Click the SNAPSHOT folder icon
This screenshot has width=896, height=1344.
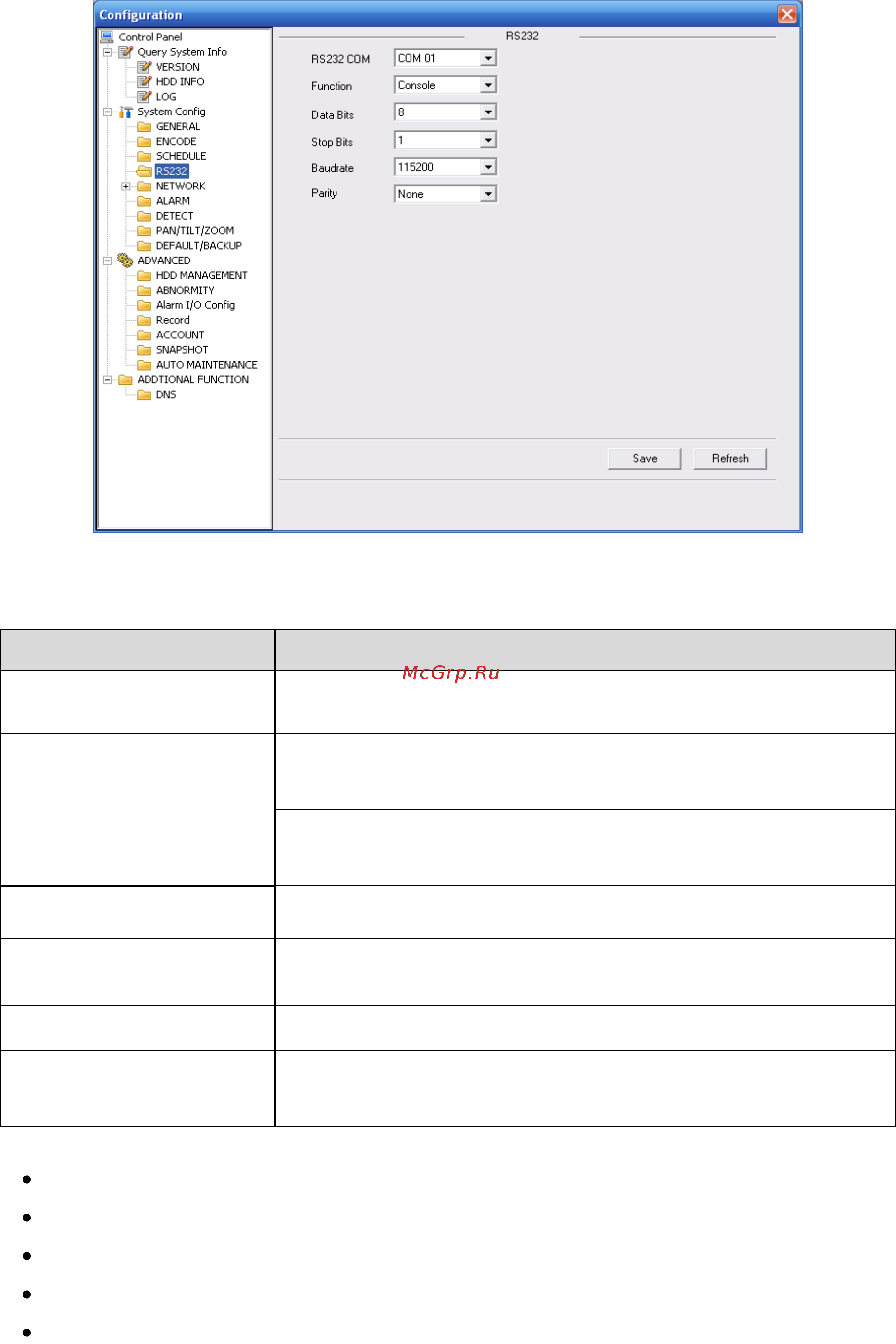coord(145,350)
